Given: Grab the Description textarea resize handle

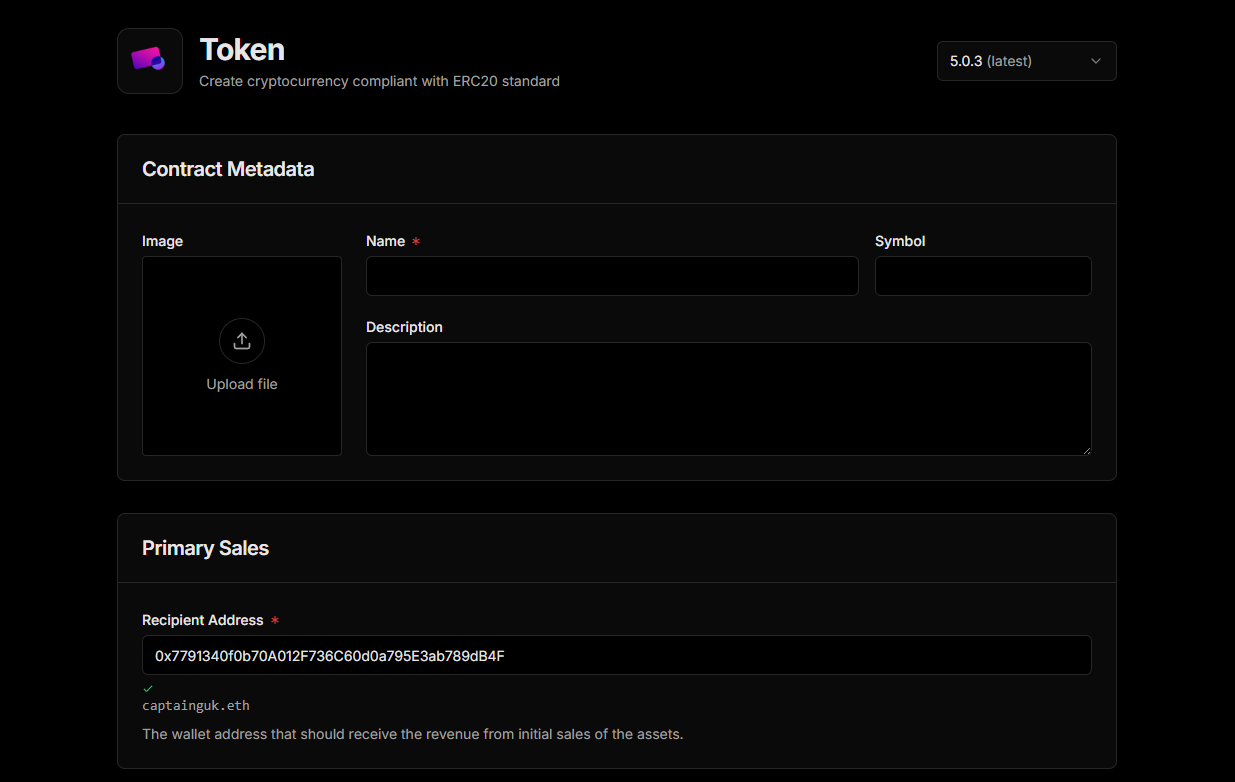Looking at the screenshot, I should click(x=1086, y=450).
